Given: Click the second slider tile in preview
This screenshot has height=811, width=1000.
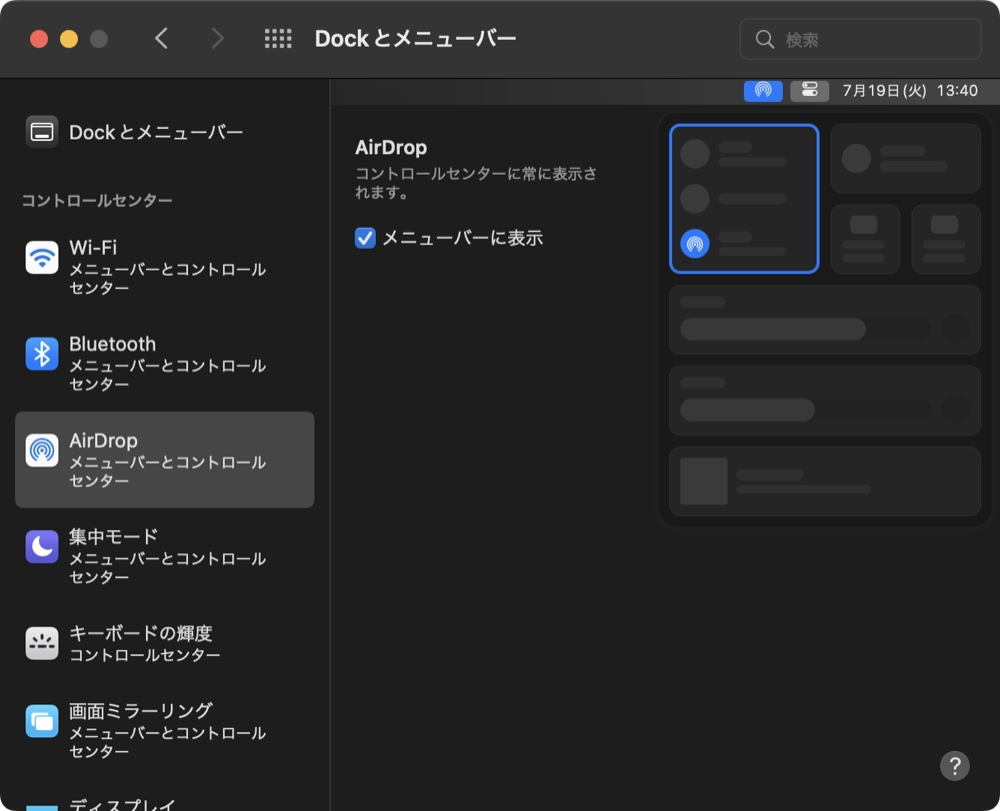Looking at the screenshot, I should pos(825,400).
